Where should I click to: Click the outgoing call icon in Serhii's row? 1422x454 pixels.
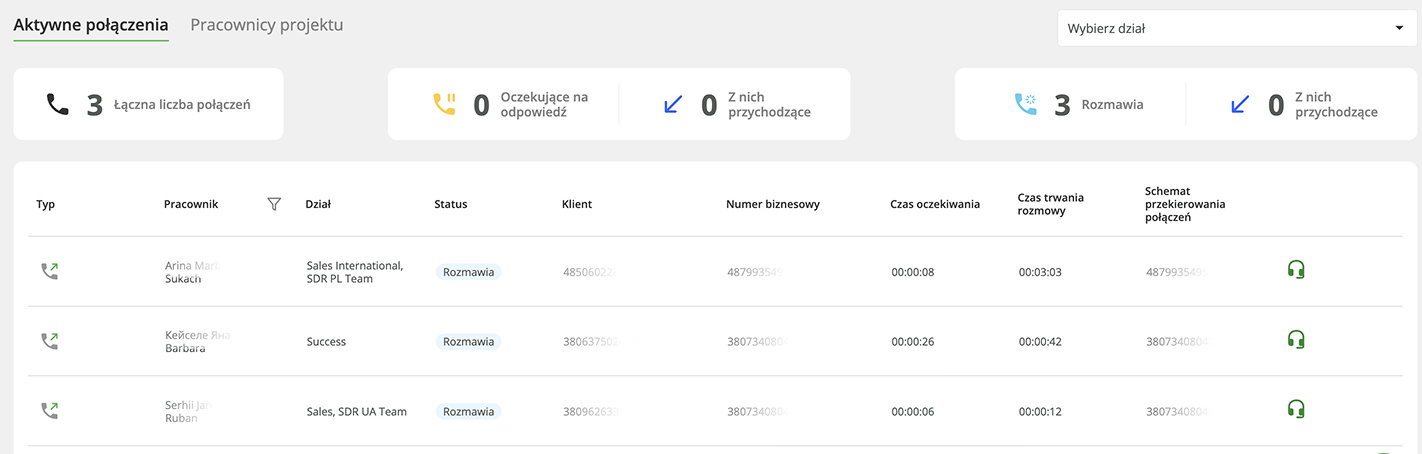click(49, 411)
